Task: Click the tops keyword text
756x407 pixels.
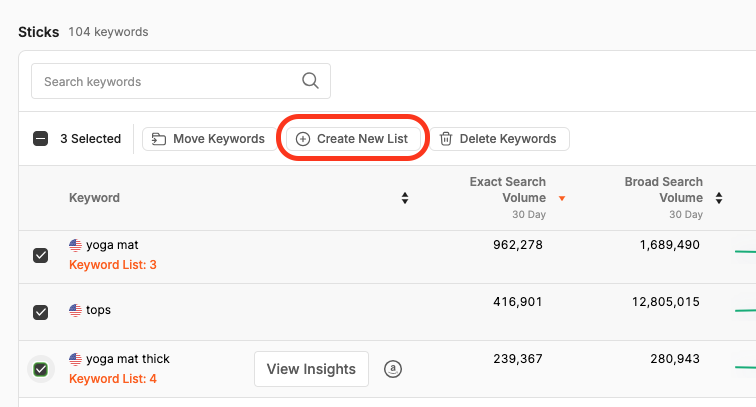Action: (98, 310)
